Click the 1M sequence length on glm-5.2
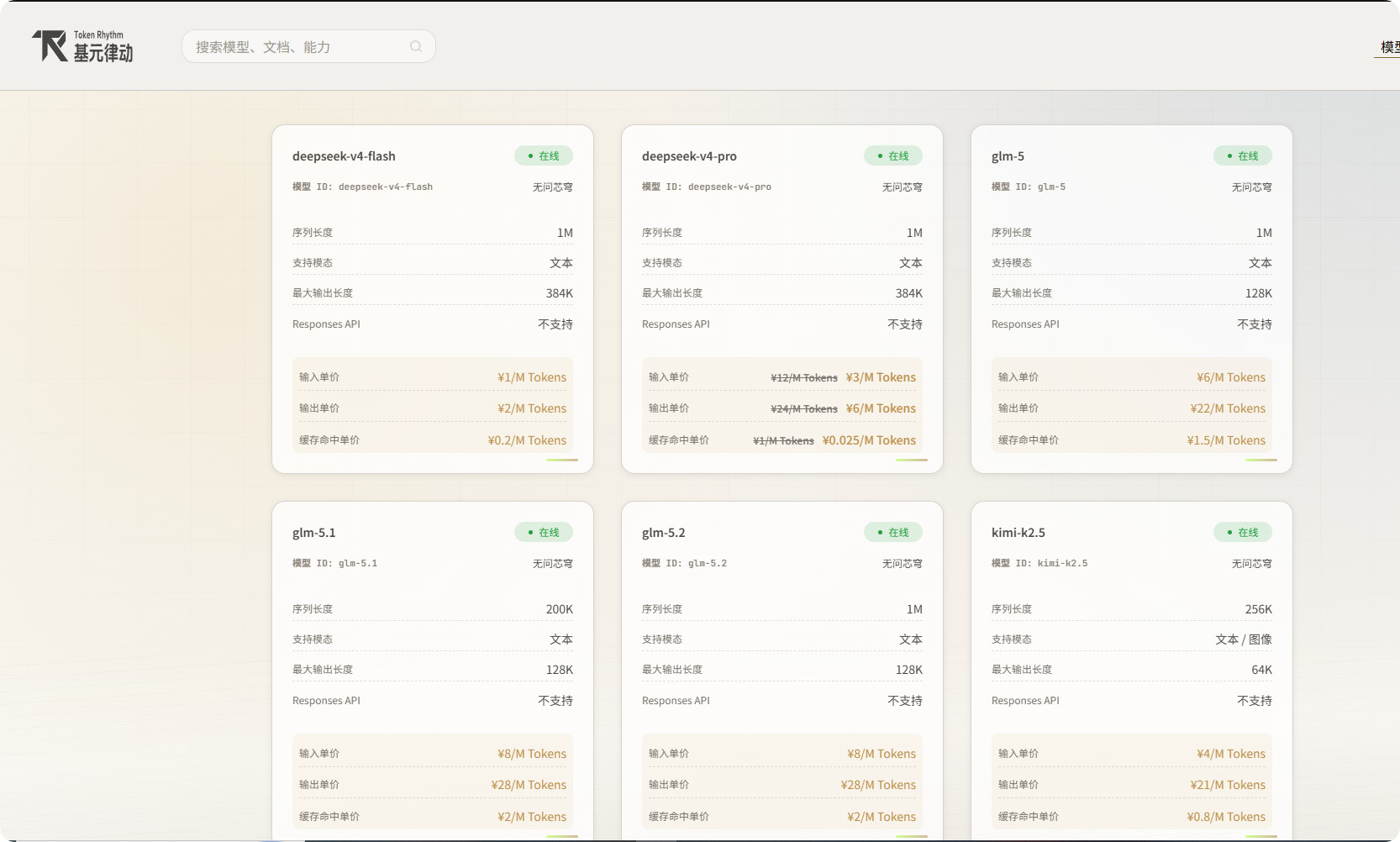Screen dimensions: 1400x842 point(914,609)
